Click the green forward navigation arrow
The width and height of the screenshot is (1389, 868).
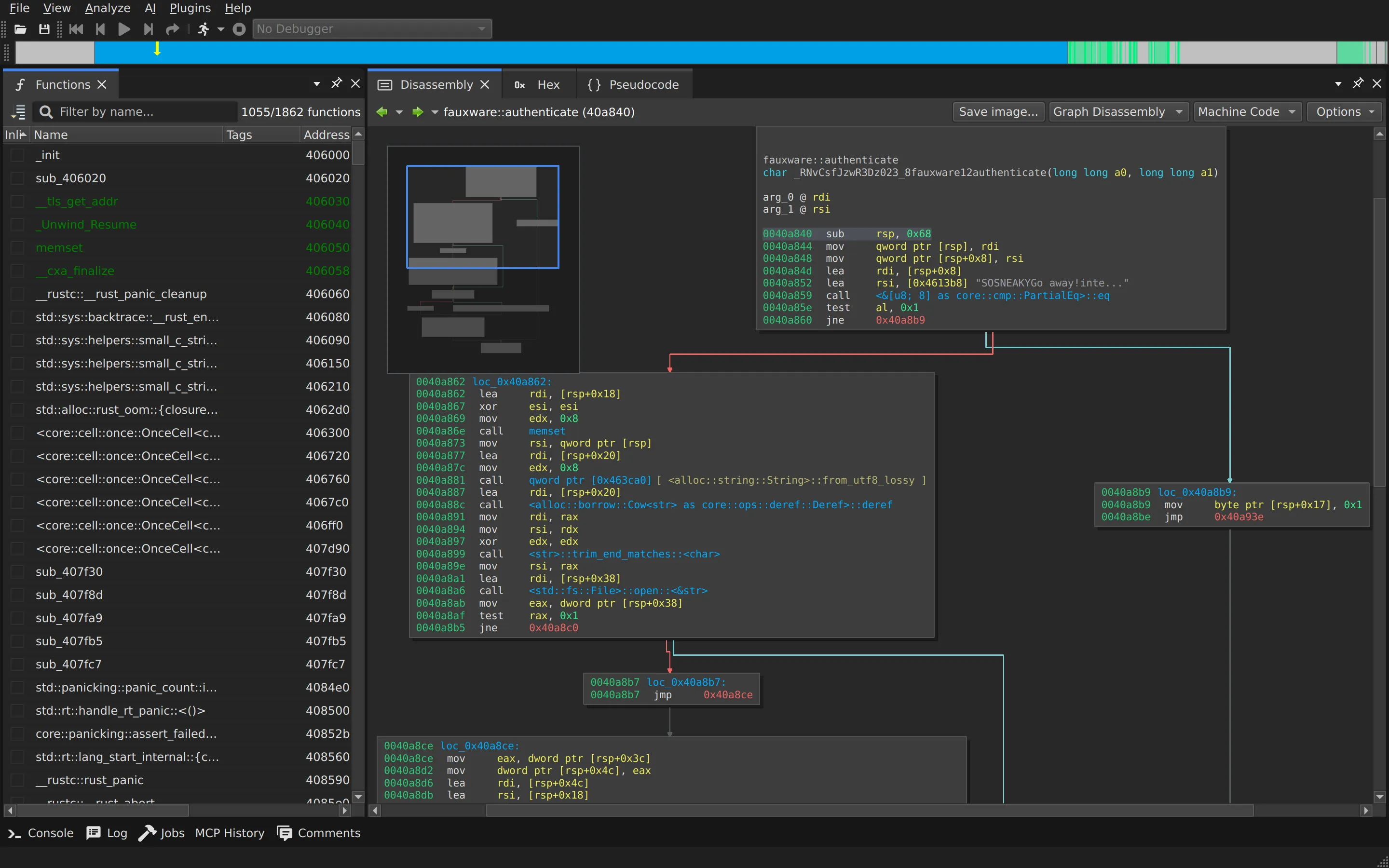tap(418, 112)
